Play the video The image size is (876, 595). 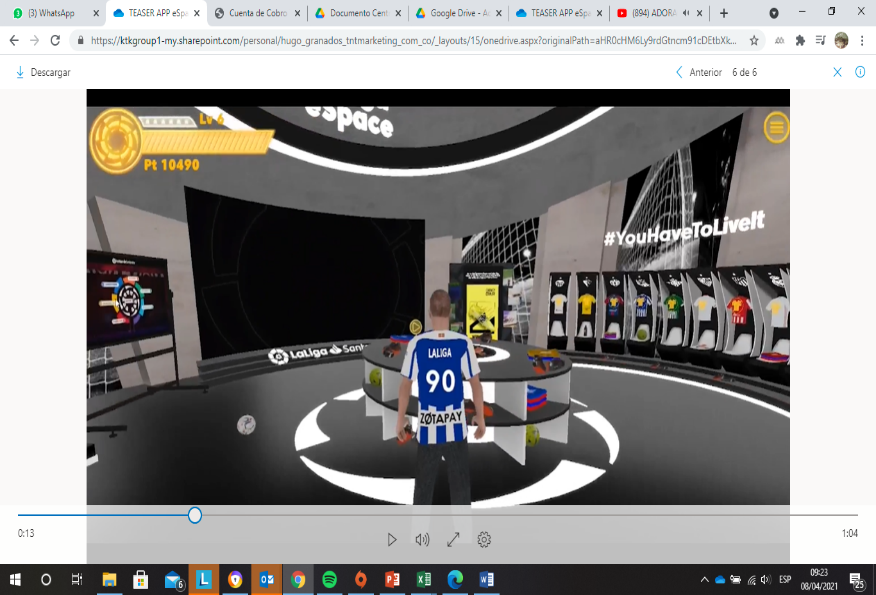392,540
